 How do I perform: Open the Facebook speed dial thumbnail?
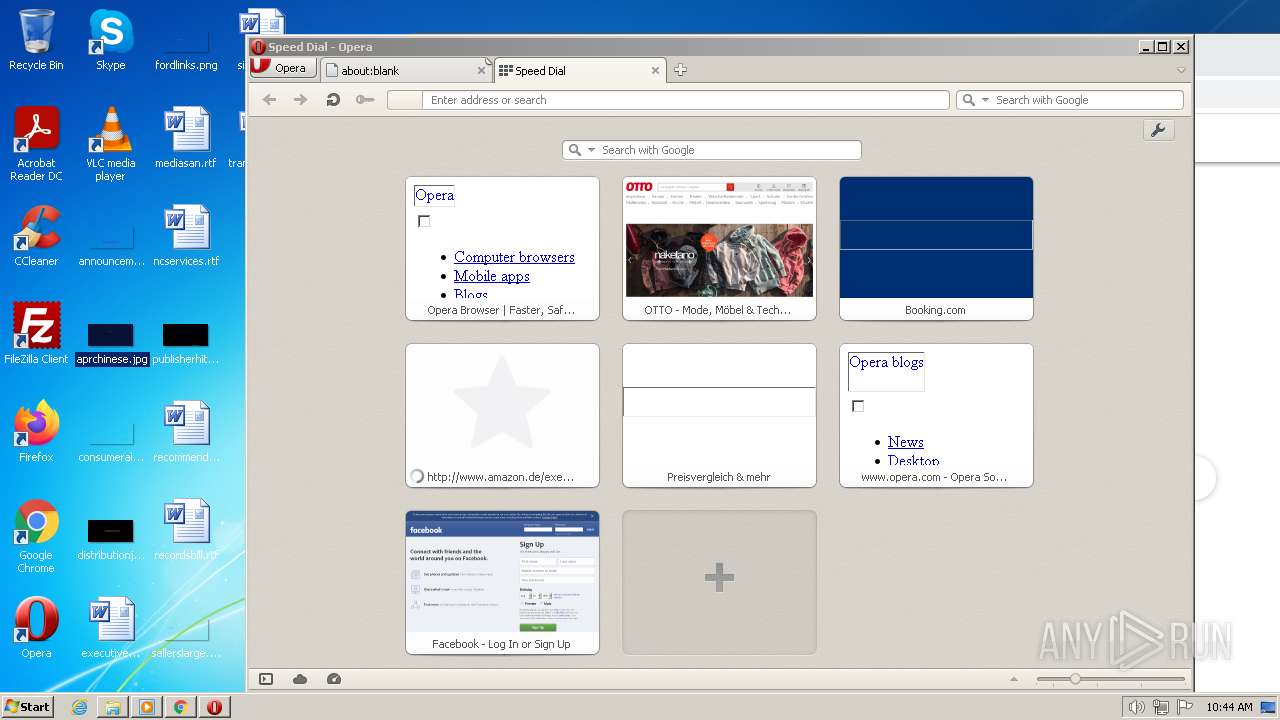click(502, 582)
